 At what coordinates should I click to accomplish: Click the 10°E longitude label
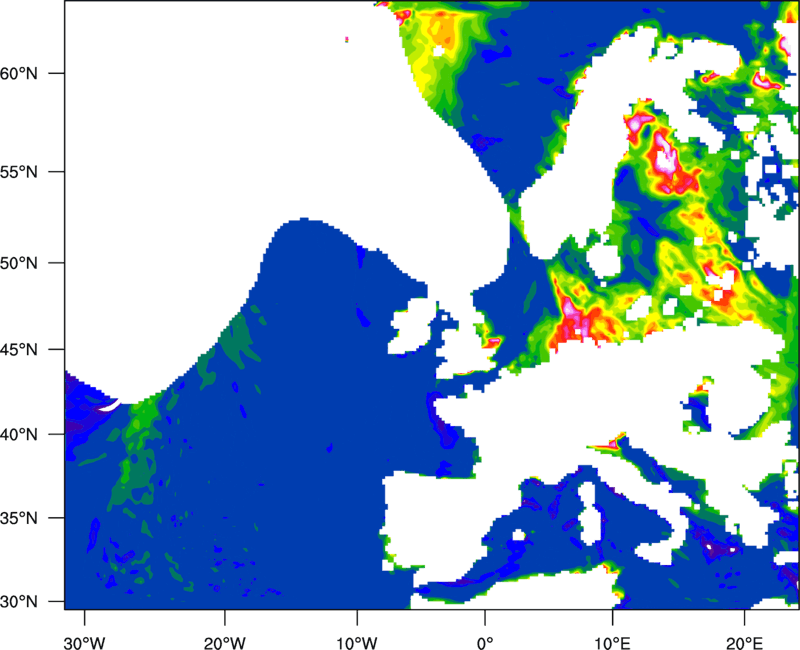612,643
